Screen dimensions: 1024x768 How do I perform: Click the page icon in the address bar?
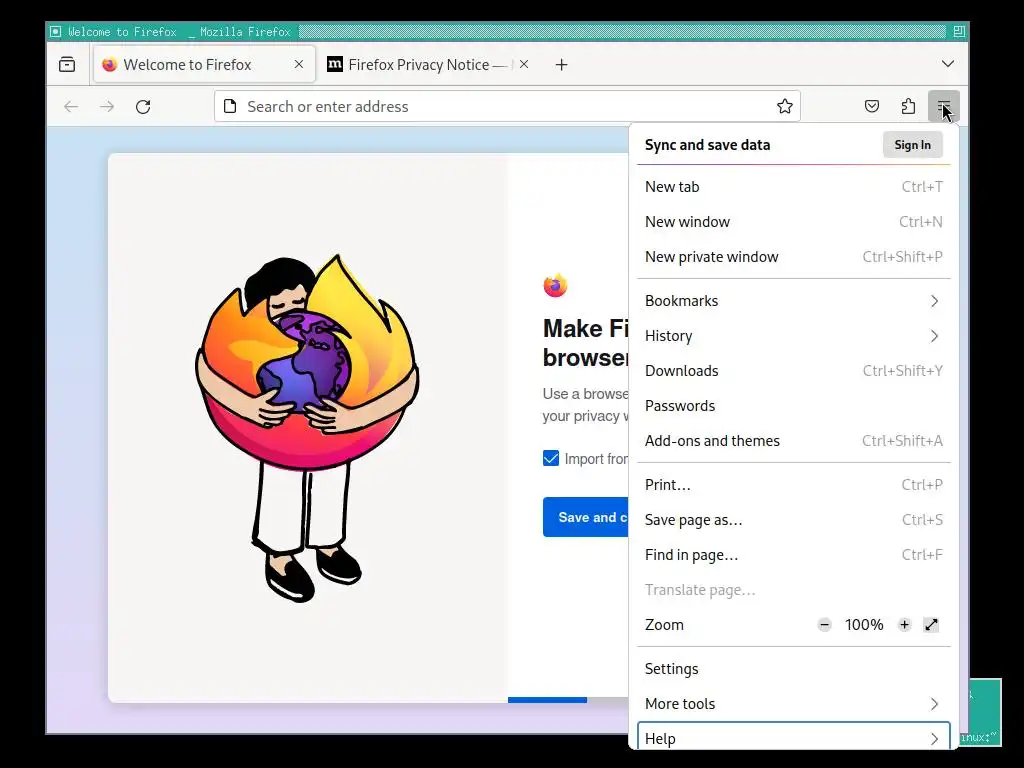pos(230,106)
